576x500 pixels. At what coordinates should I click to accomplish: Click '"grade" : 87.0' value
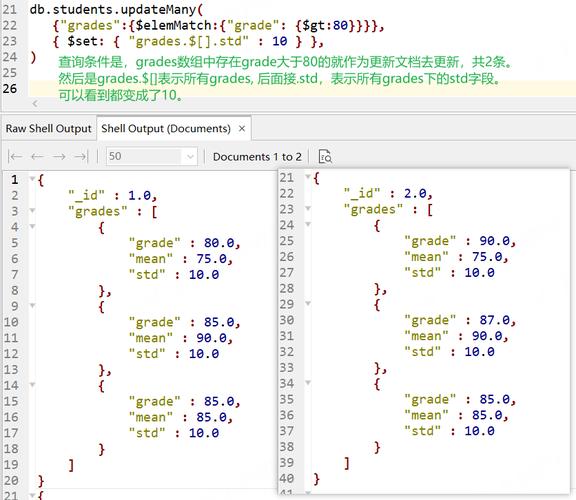click(x=460, y=320)
